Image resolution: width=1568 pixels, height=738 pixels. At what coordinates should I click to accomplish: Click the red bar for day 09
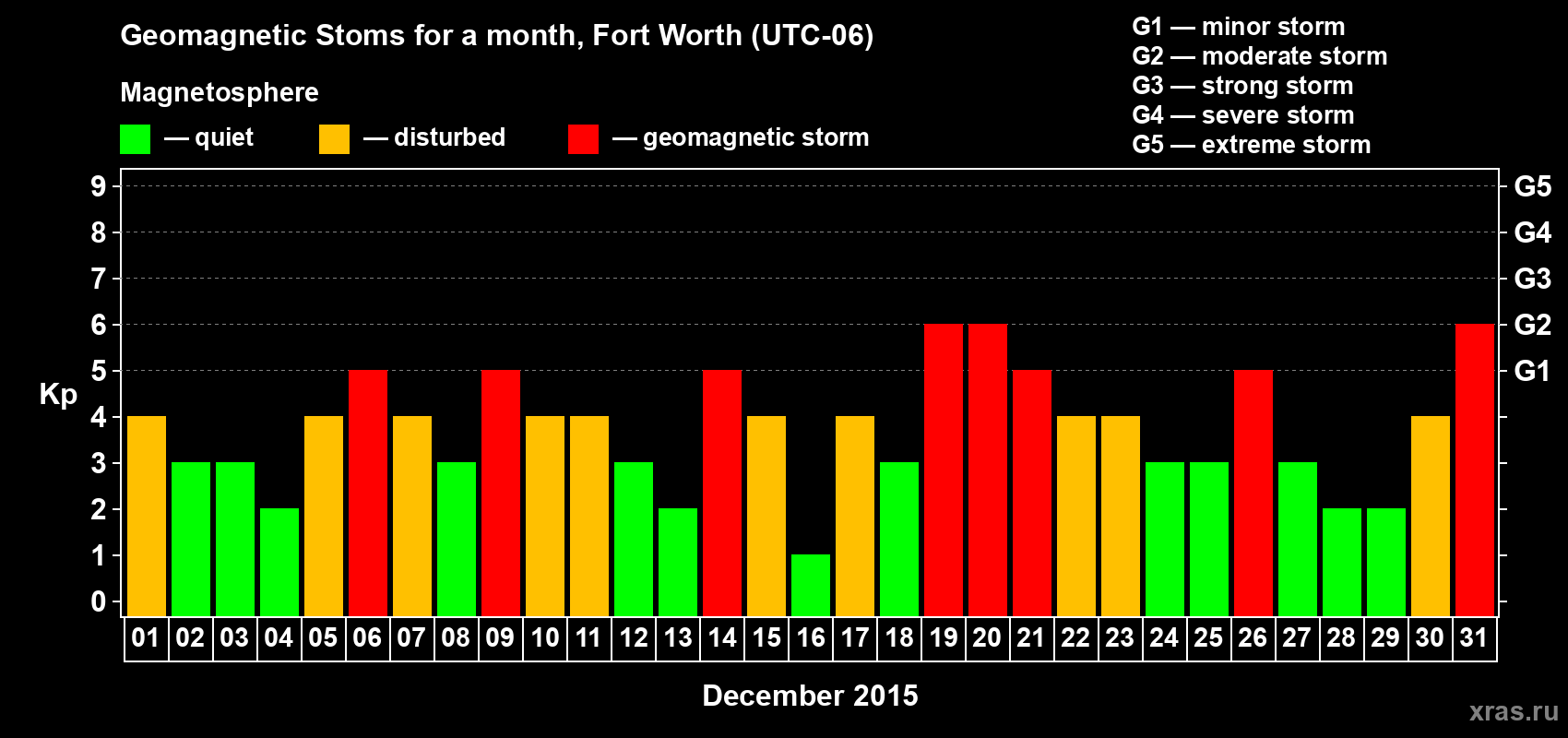[501, 493]
